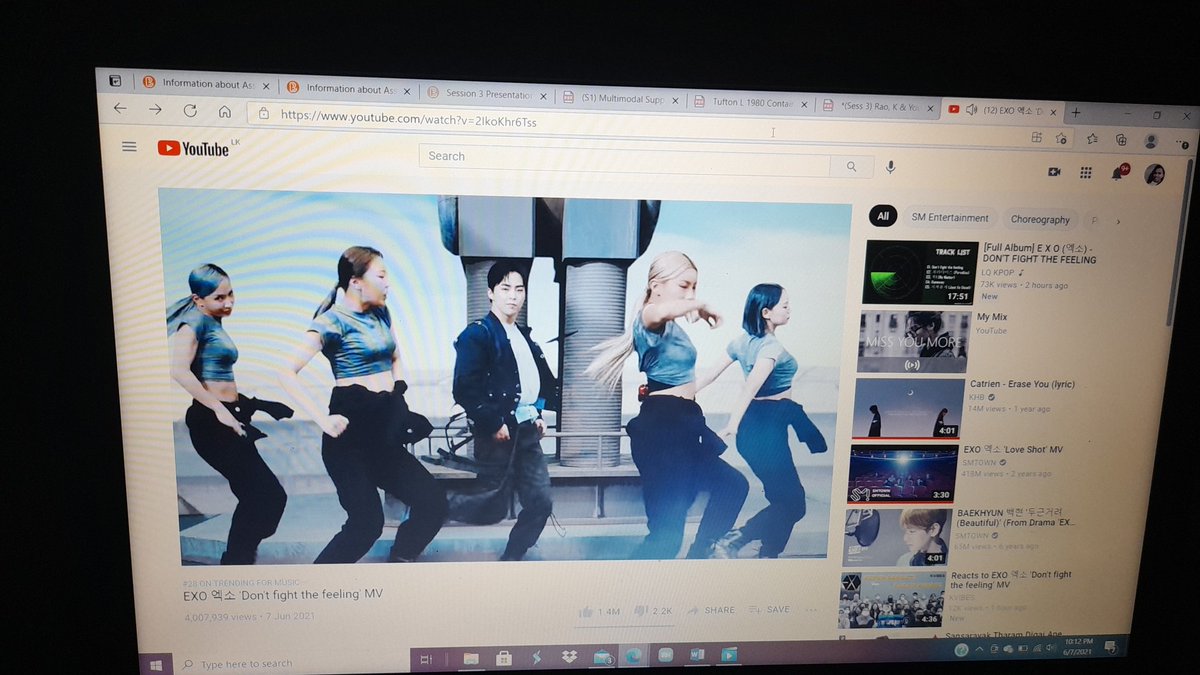Open Dropbox from the taskbar
This screenshot has width=1200, height=675.
569,657
